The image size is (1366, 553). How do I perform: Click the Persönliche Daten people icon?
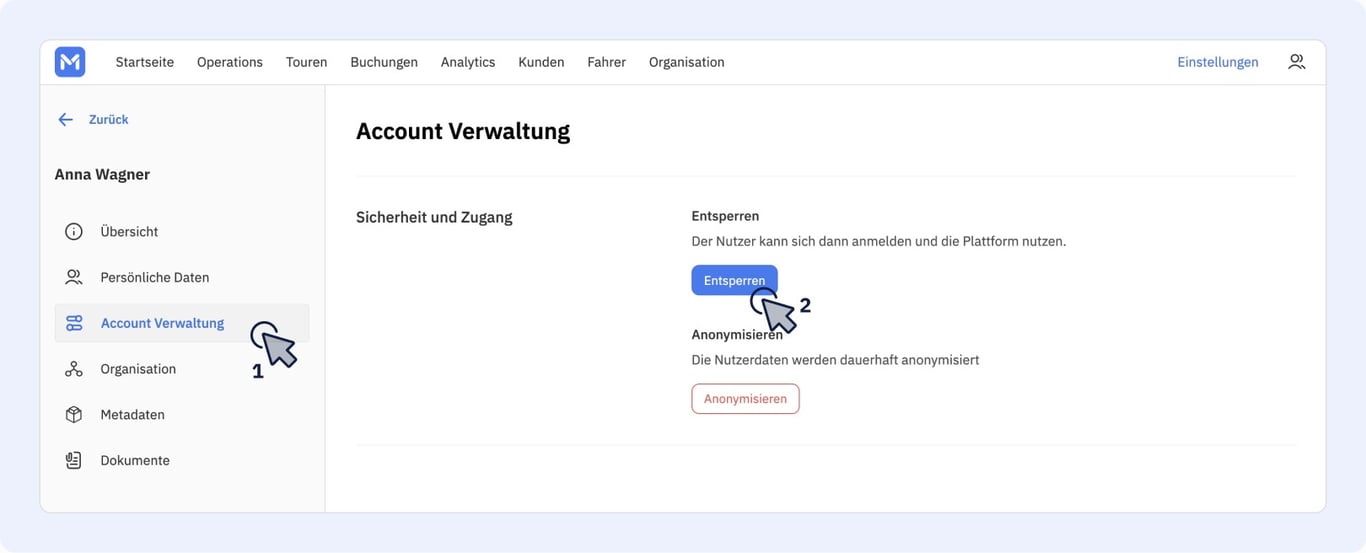74,277
